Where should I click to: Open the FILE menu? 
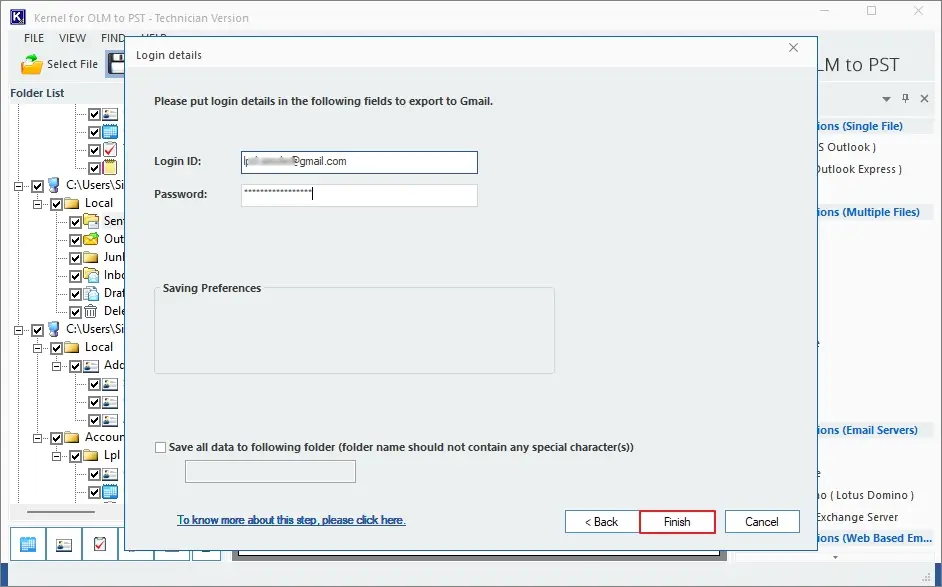pyautogui.click(x=34, y=38)
